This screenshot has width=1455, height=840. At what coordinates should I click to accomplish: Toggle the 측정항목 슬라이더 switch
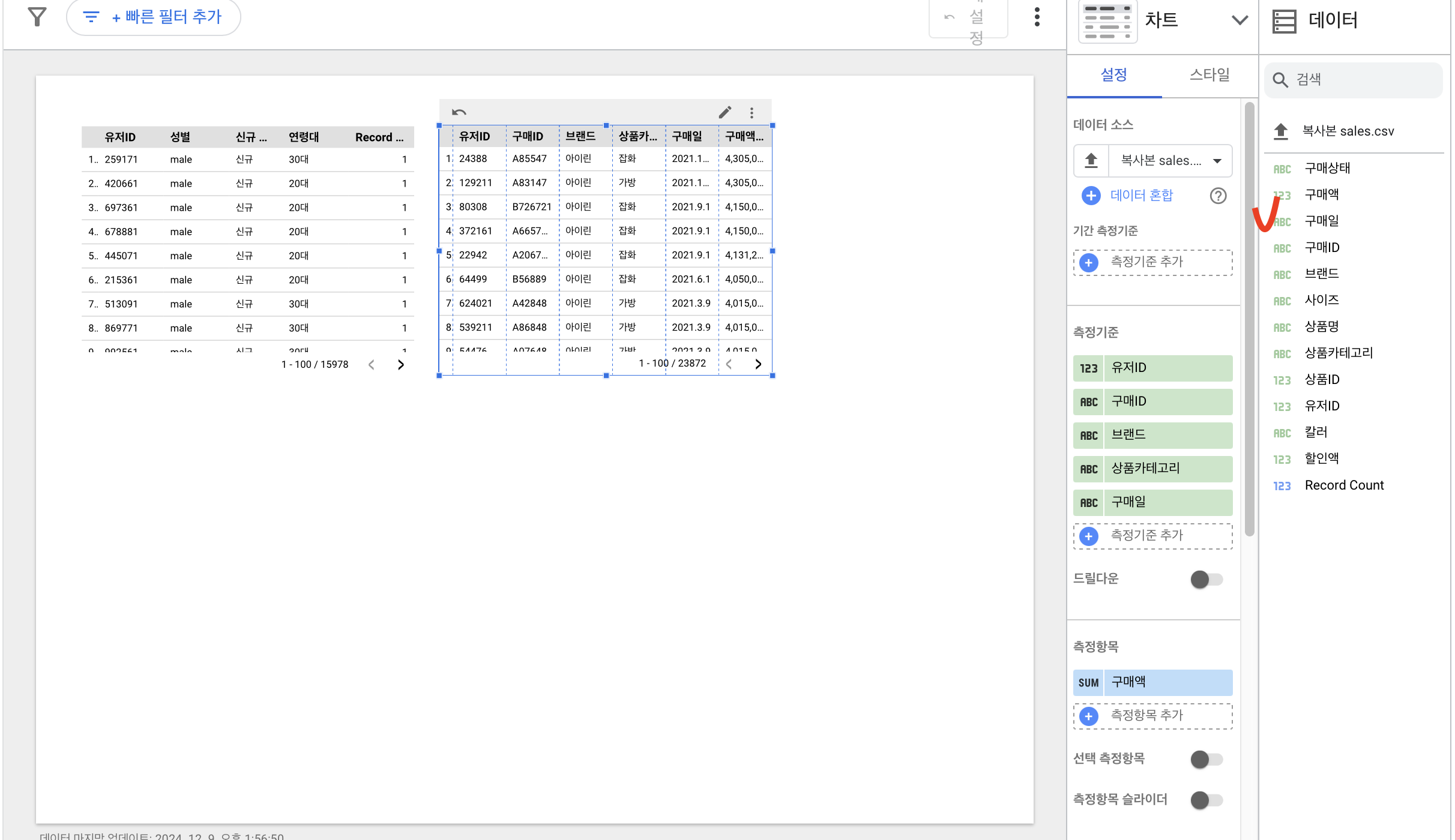[x=1206, y=800]
